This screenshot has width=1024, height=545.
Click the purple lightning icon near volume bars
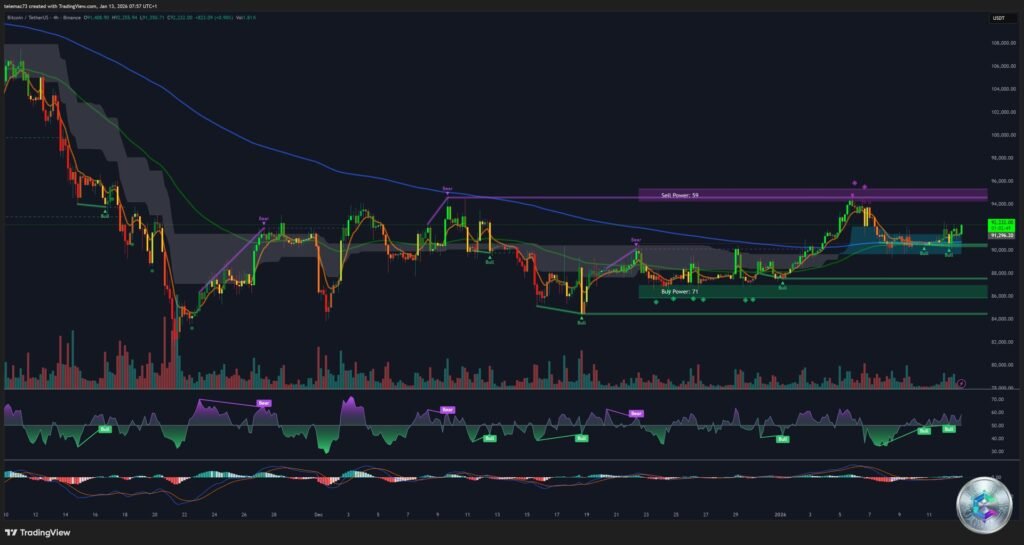click(x=960, y=382)
